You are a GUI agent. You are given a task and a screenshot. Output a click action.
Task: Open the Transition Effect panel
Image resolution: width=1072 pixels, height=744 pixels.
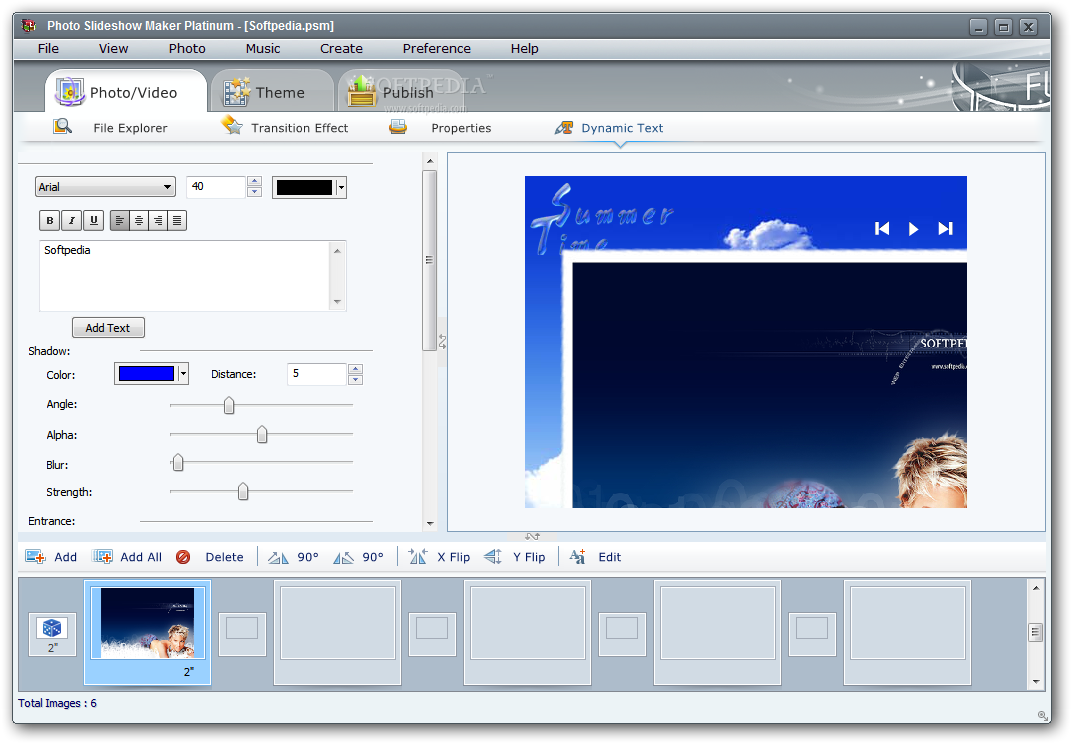point(299,128)
